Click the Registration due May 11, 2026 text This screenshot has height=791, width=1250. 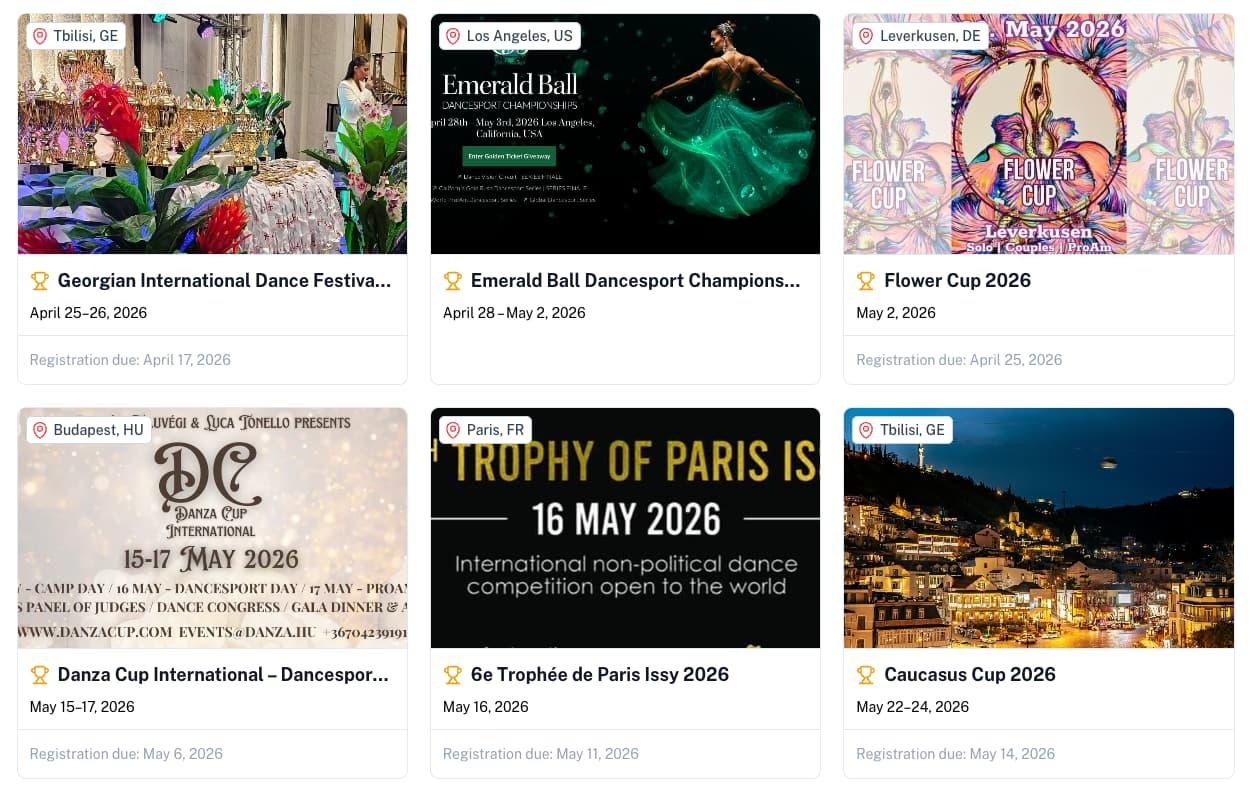coord(540,754)
